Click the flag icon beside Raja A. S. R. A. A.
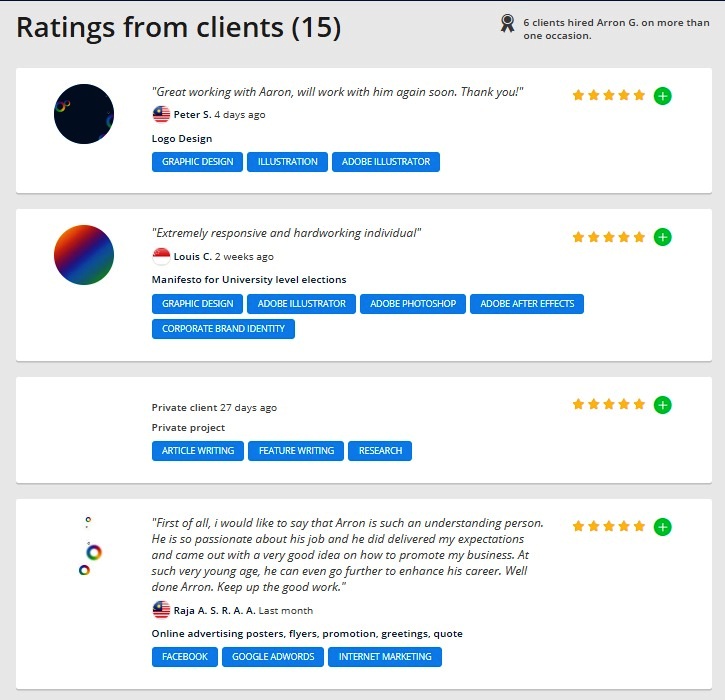This screenshot has width=725, height=700. coord(161,610)
